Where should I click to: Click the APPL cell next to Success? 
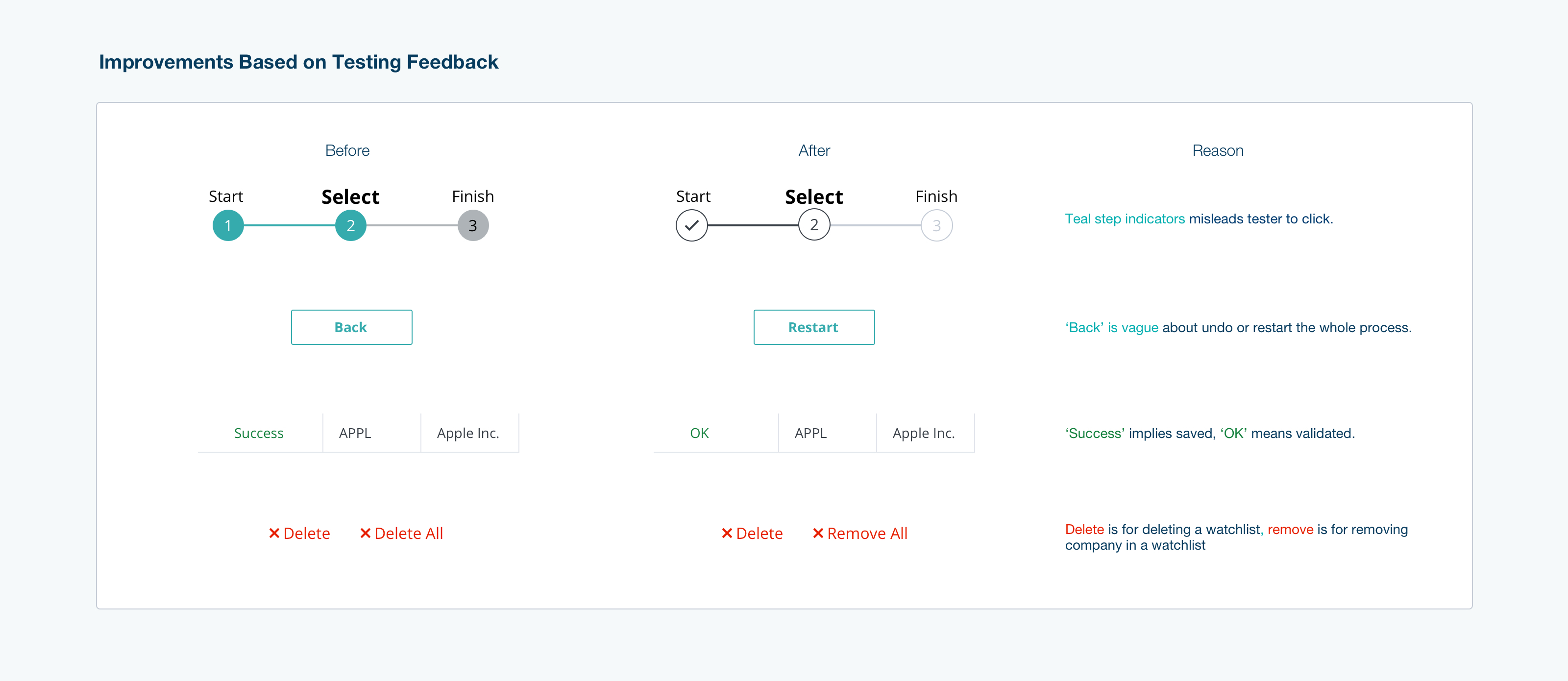(355, 433)
